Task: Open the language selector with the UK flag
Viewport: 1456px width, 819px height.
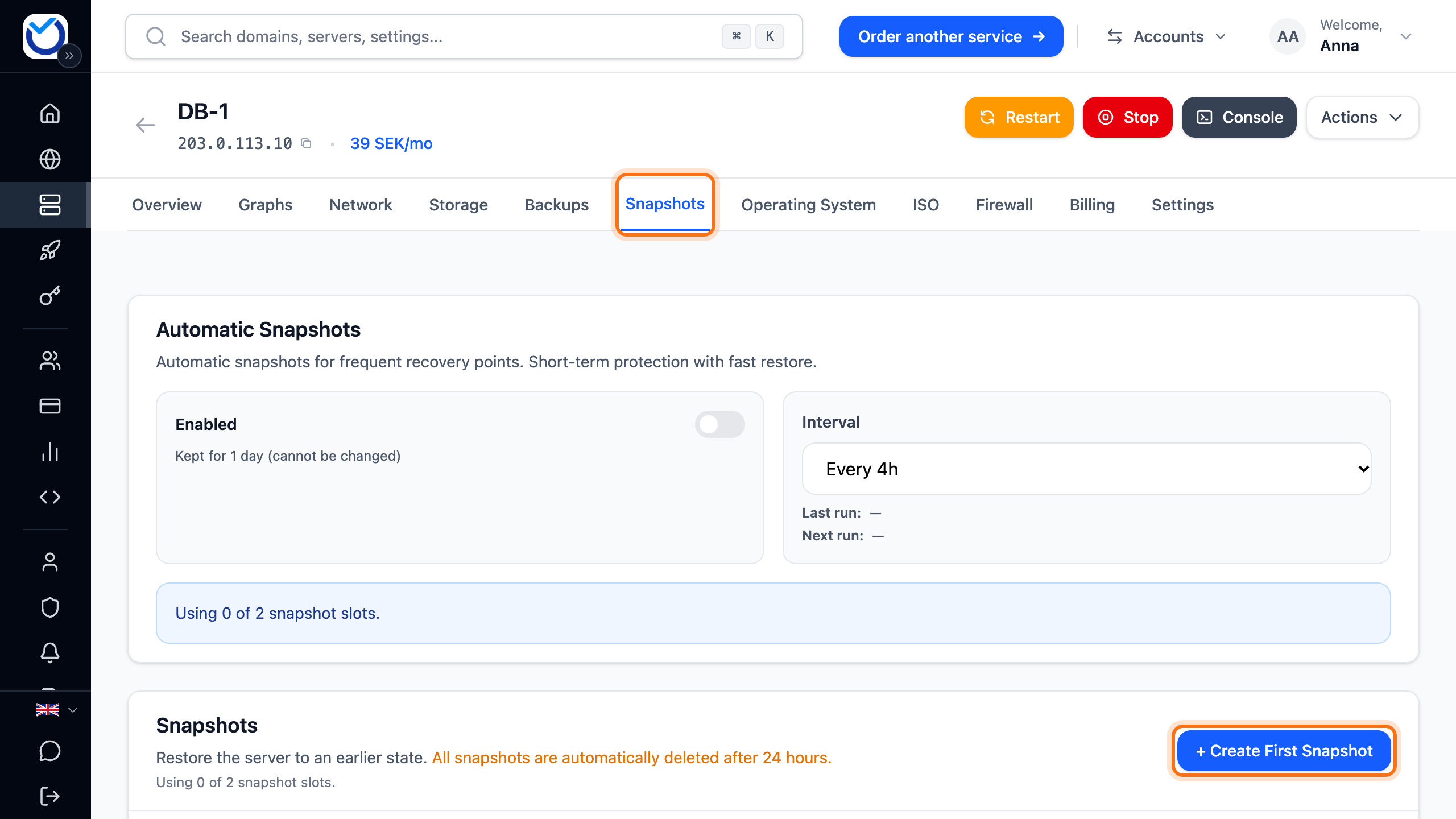Action: pos(56,710)
